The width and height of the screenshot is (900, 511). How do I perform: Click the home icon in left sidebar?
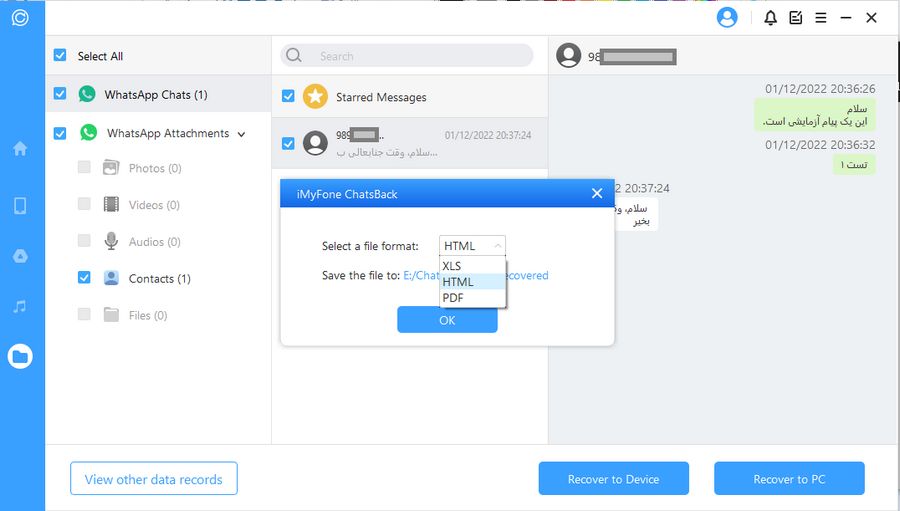click(20, 149)
